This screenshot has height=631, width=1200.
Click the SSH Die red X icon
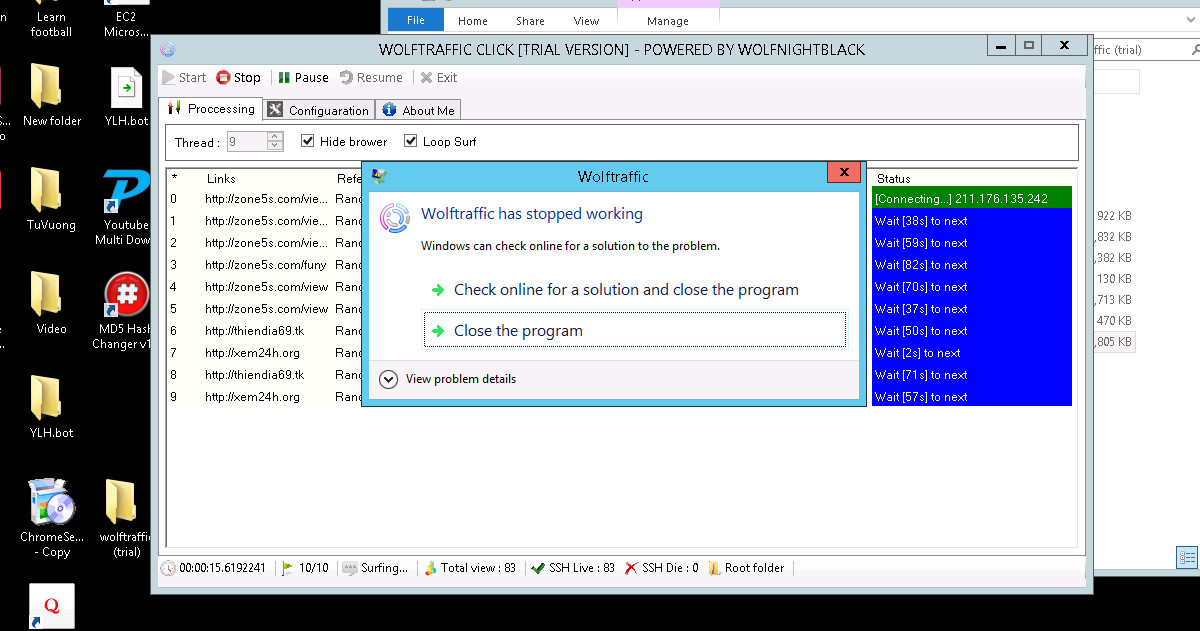[x=631, y=568]
